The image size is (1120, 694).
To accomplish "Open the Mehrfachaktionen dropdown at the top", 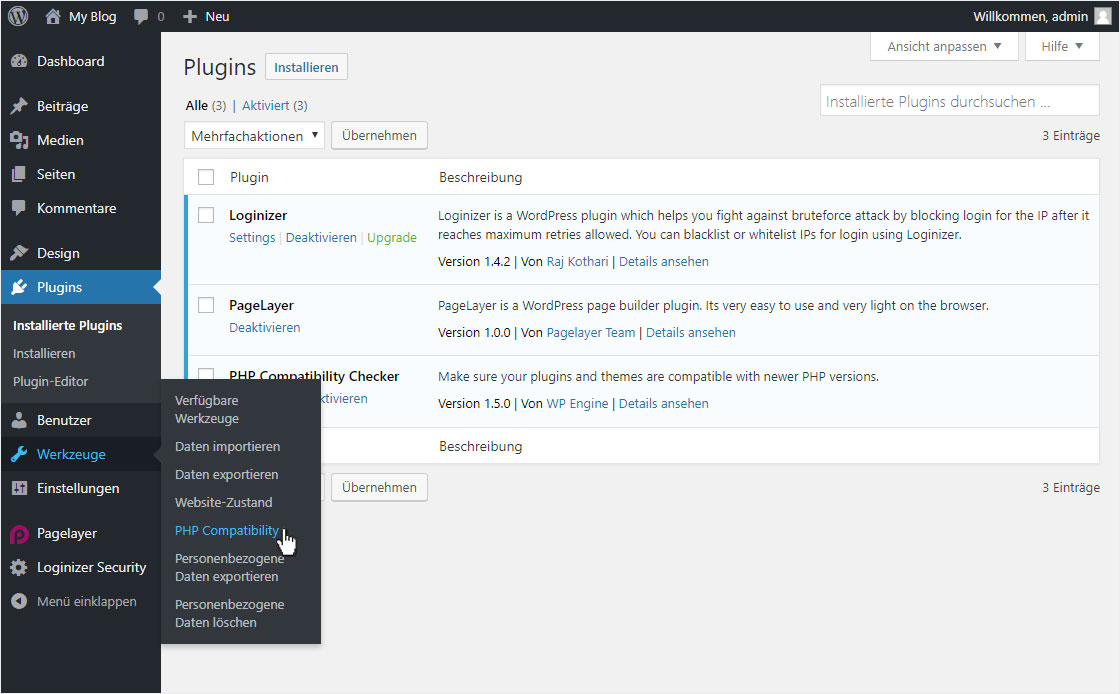I will pos(254,136).
